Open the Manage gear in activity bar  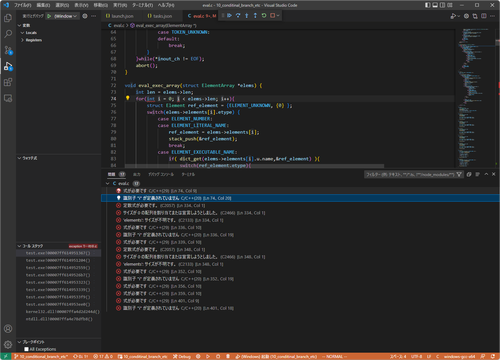(x=8, y=344)
